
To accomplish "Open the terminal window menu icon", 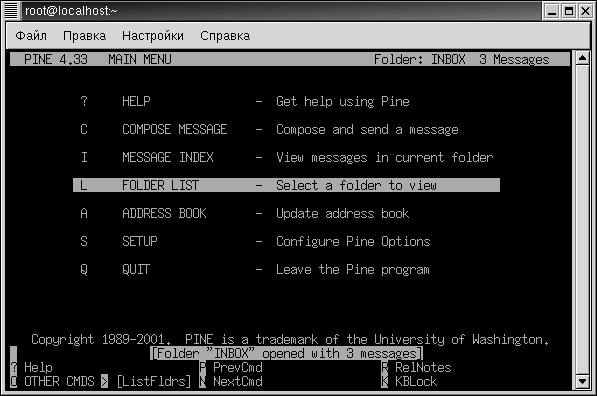I will click(11, 11).
